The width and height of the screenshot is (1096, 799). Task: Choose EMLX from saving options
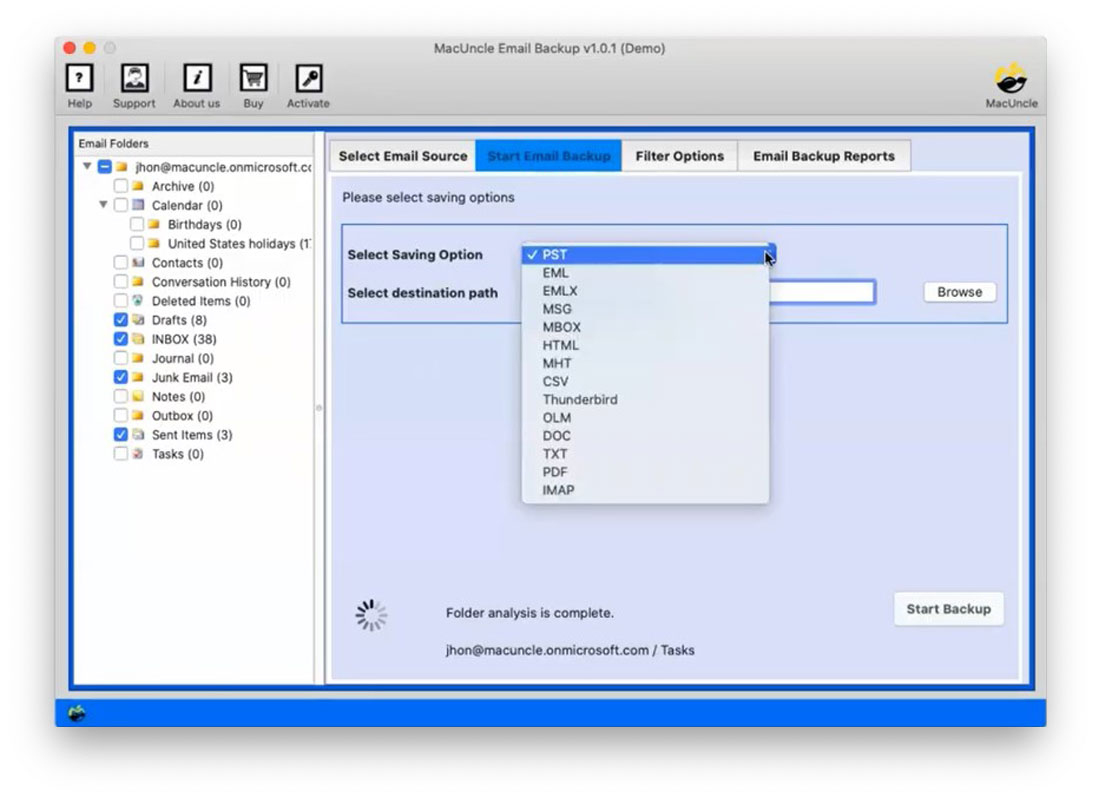click(x=645, y=291)
